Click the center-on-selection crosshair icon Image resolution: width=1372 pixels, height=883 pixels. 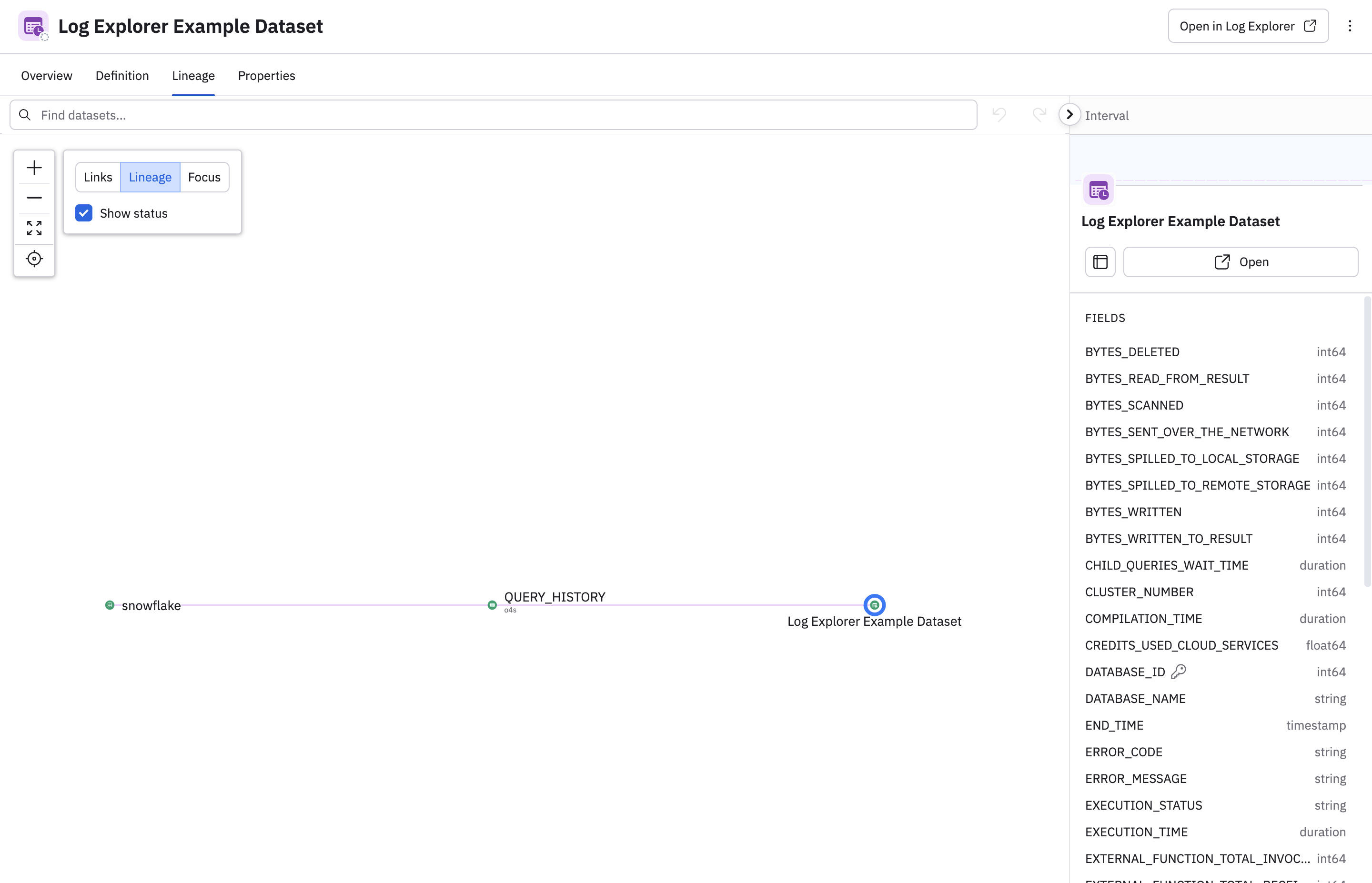coord(34,259)
